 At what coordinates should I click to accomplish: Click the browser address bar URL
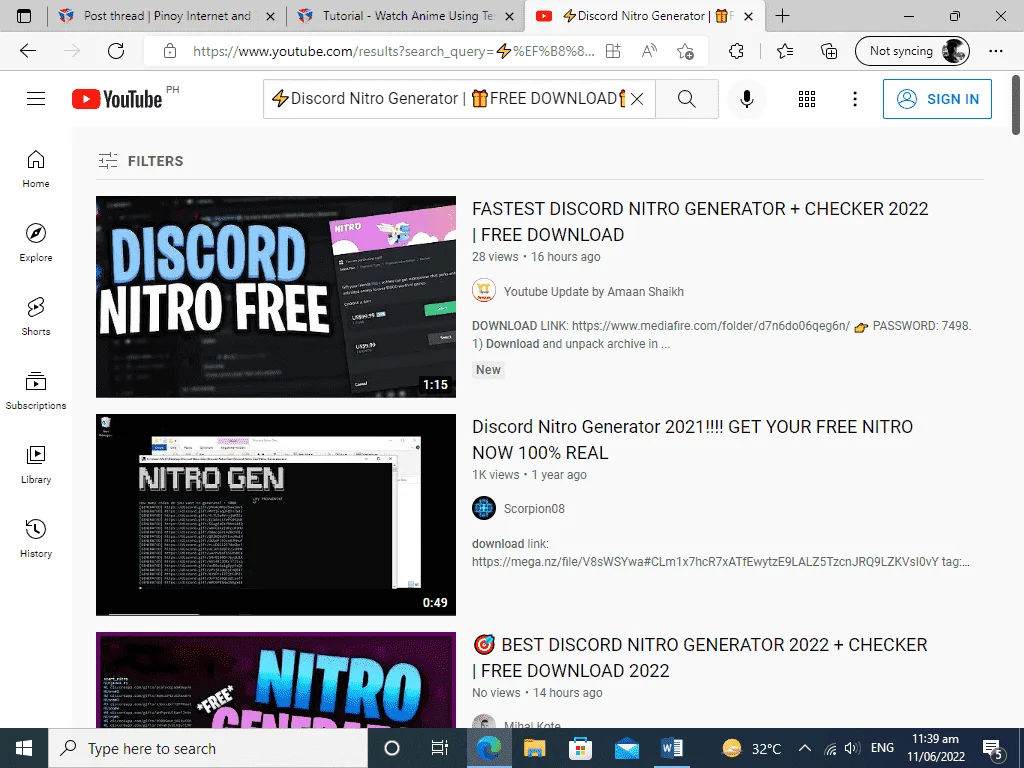coord(393,51)
